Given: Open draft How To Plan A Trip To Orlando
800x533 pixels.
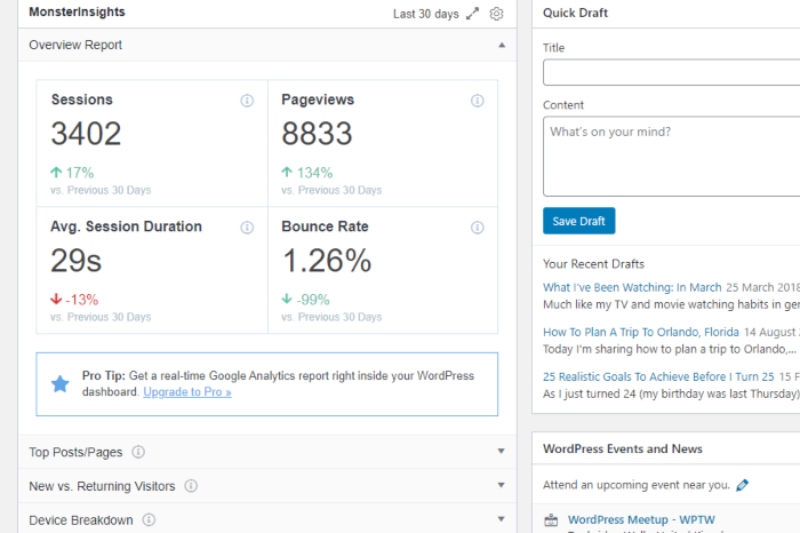Looking at the screenshot, I should [x=641, y=332].
